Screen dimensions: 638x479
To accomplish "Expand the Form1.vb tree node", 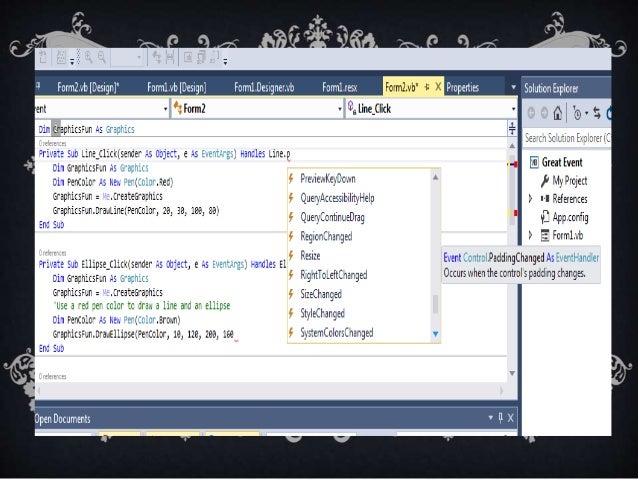I will coord(530,236).
